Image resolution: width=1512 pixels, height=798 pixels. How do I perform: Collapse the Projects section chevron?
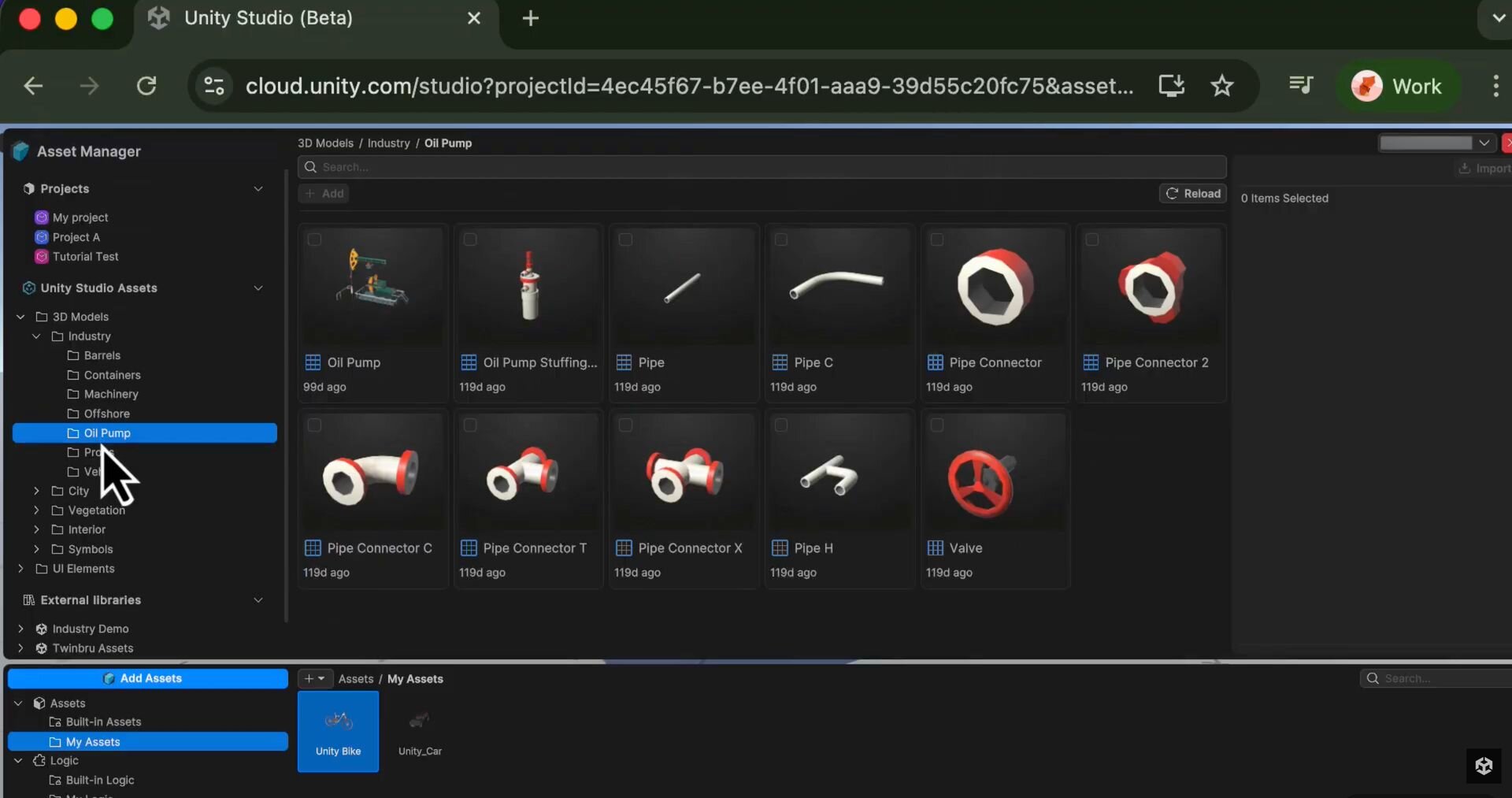(x=258, y=189)
